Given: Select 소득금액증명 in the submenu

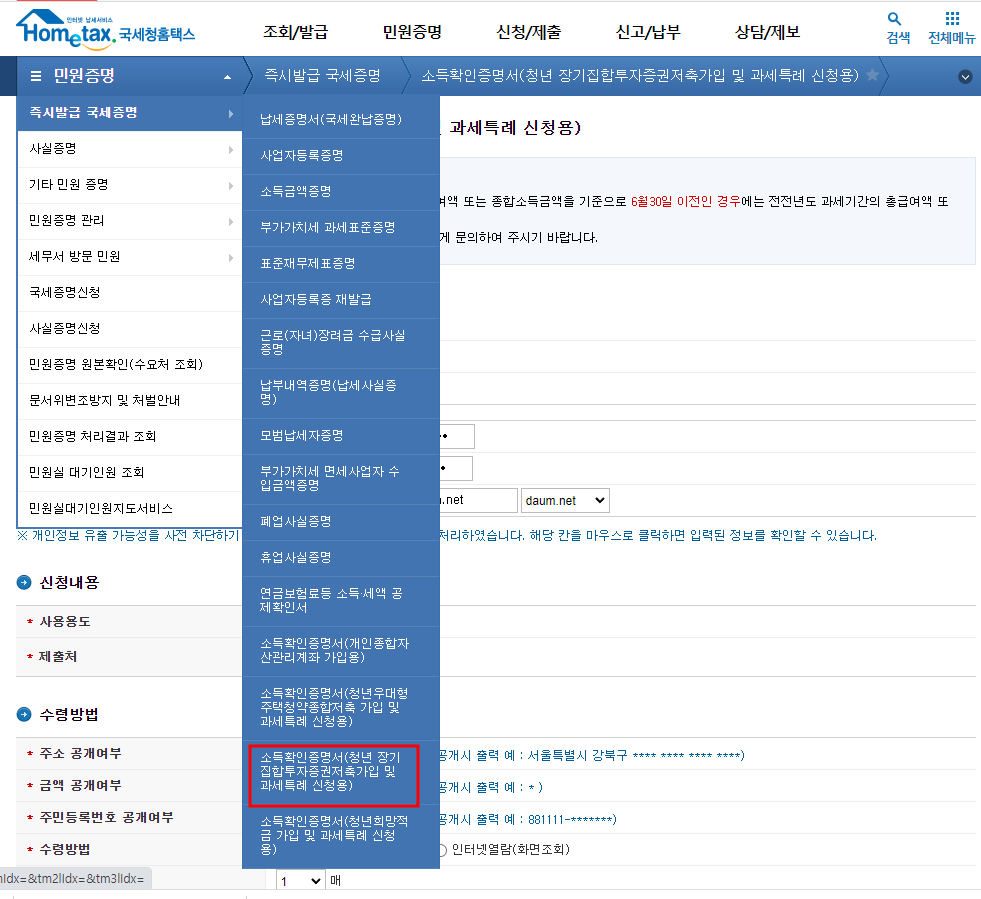Looking at the screenshot, I should [x=341, y=191].
